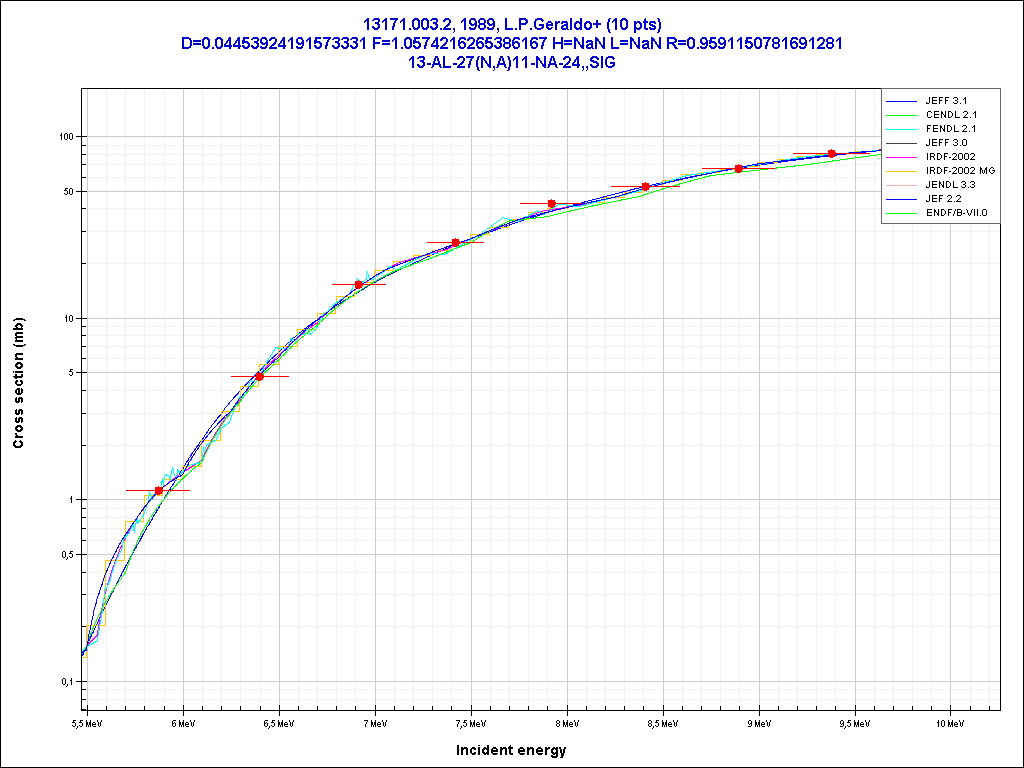
Task: Click the red data point near 8 MeV
Action: 552,203
